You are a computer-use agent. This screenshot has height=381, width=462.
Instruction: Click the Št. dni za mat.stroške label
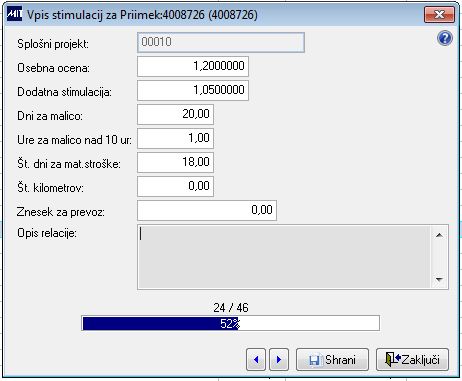coord(69,164)
